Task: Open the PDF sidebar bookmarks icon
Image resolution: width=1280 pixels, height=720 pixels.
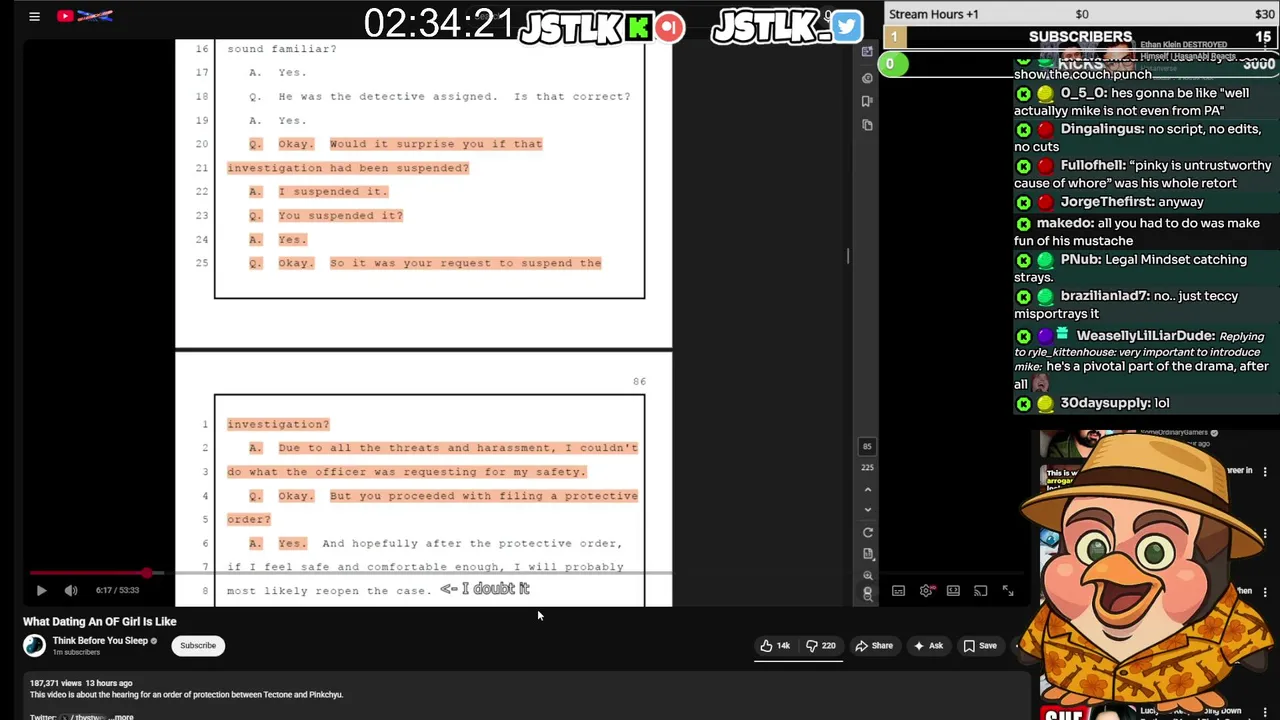Action: pos(867,101)
